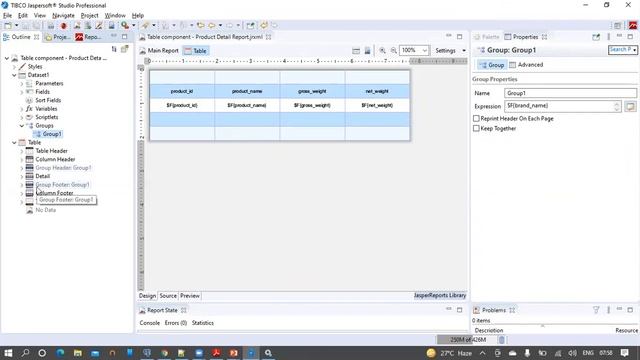Open the Navigate menu

point(63,16)
